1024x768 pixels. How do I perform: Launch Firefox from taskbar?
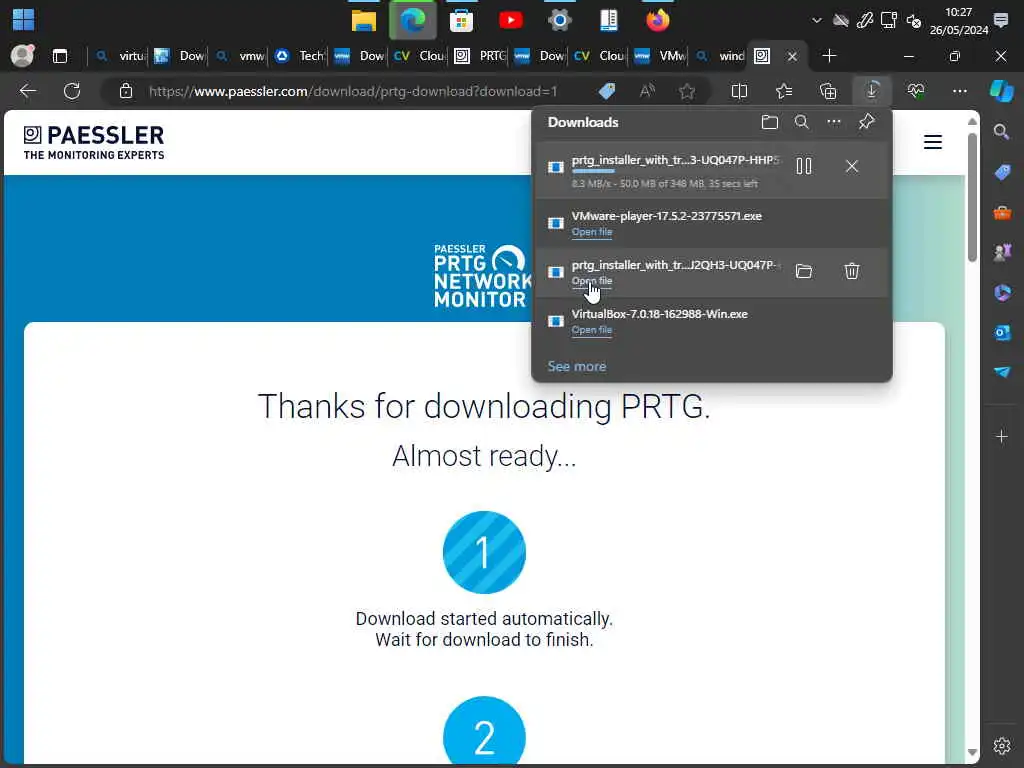pyautogui.click(x=658, y=20)
